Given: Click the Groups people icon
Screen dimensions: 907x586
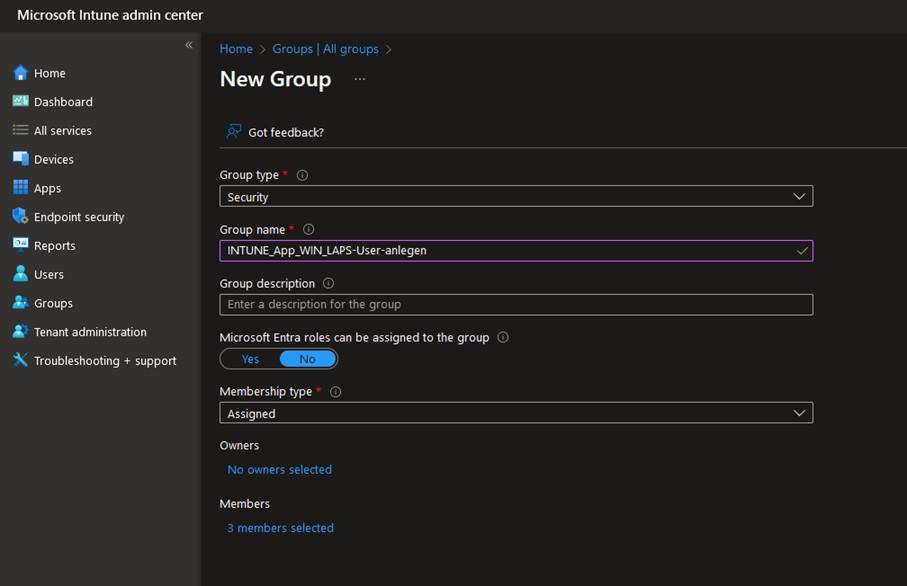Looking at the screenshot, I should [20, 303].
